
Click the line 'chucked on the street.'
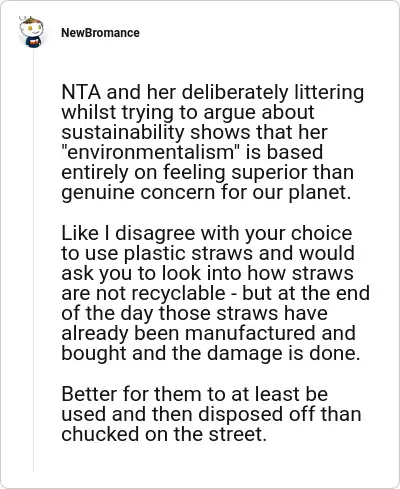(x=164, y=434)
